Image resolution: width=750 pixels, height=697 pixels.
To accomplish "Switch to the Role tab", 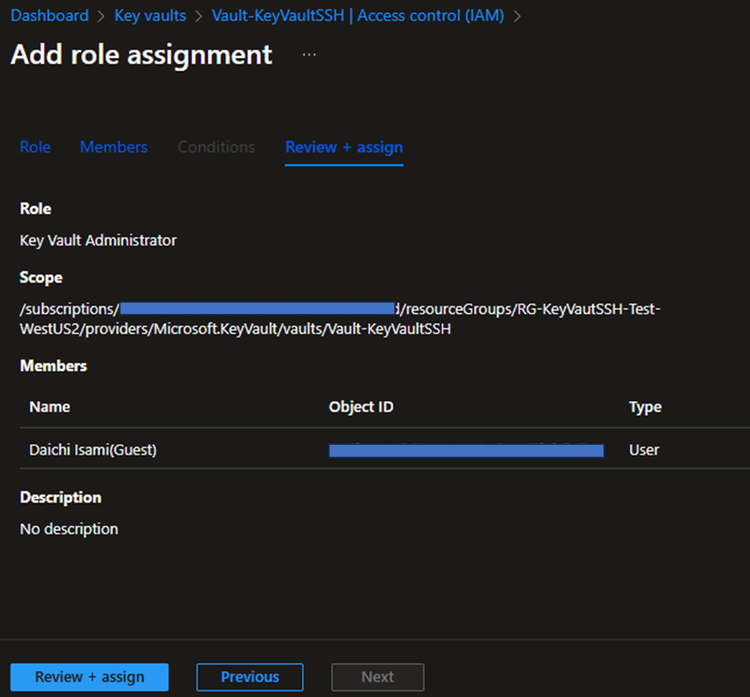I will (35, 147).
